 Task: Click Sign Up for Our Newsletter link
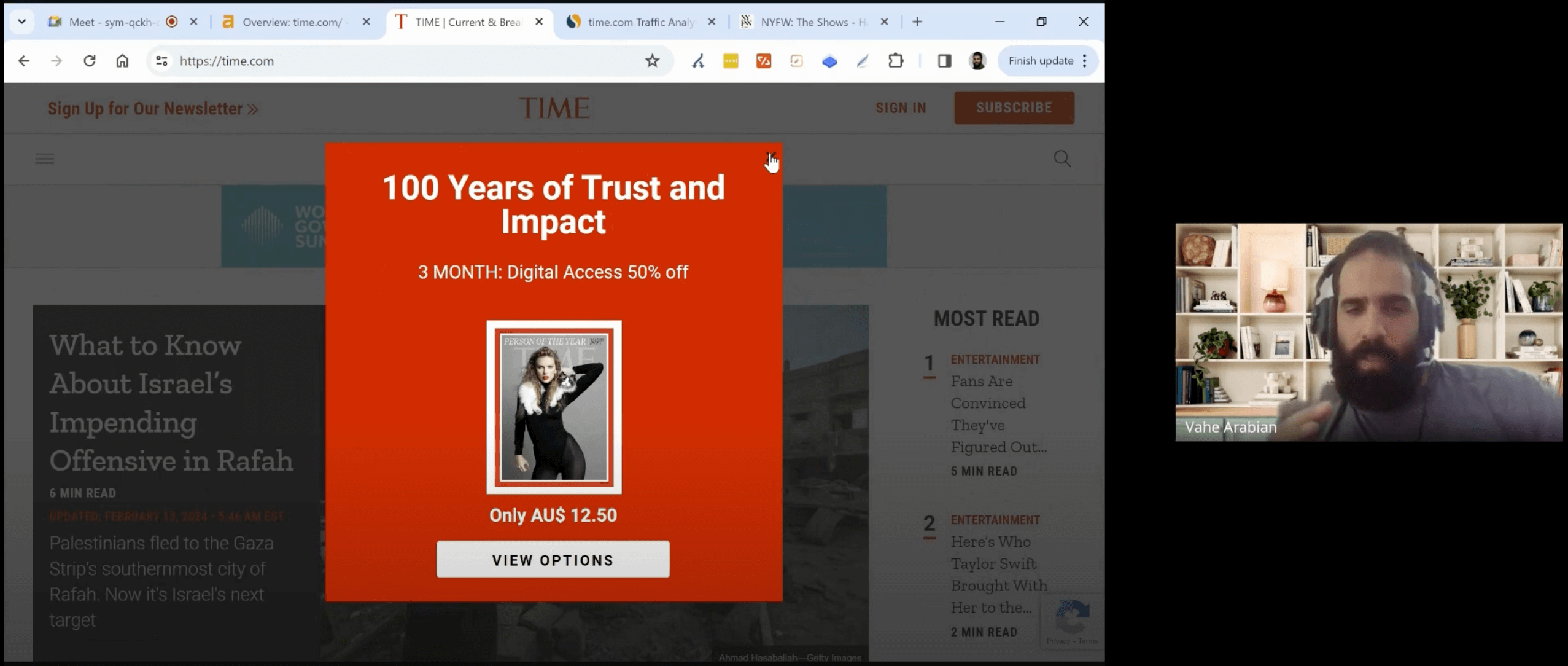[x=153, y=109]
